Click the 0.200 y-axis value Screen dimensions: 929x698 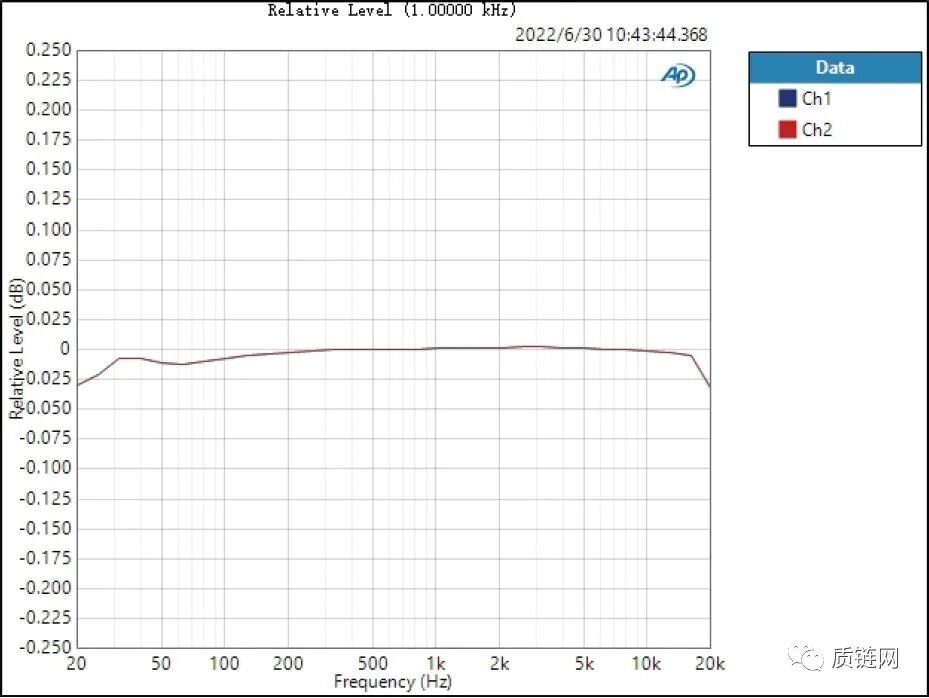pos(48,109)
